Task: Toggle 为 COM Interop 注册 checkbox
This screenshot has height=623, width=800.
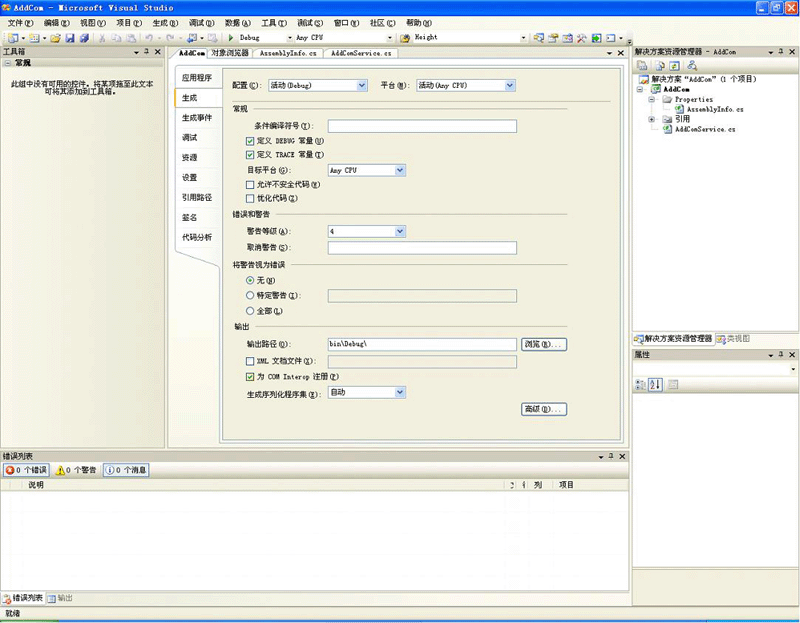Action: point(250,377)
